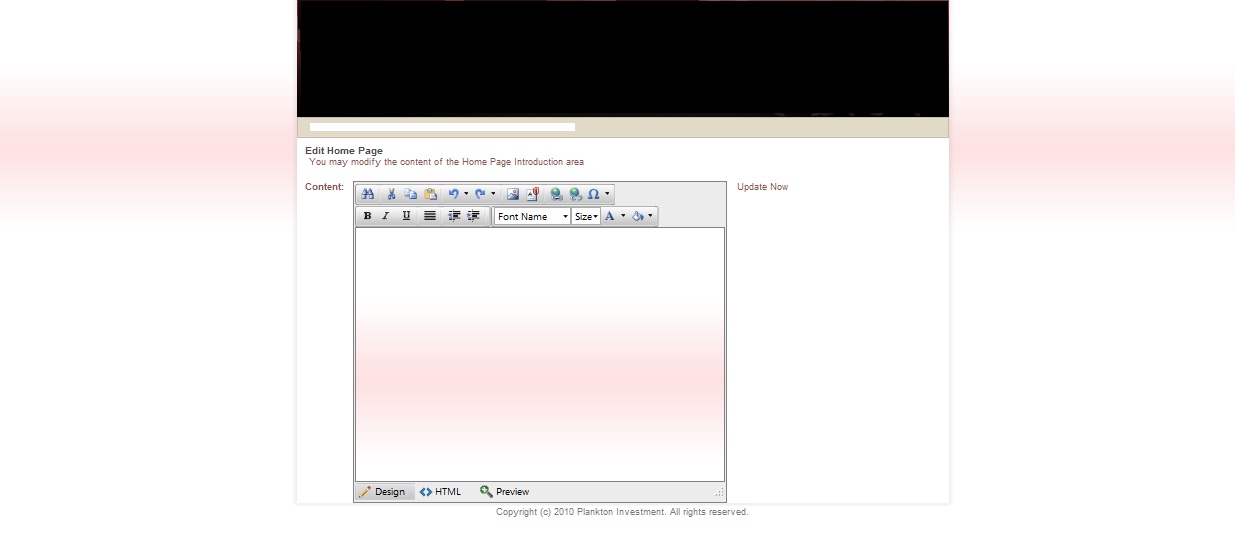Click the Plankton Investment copyright text
1235x536 pixels.
point(622,512)
